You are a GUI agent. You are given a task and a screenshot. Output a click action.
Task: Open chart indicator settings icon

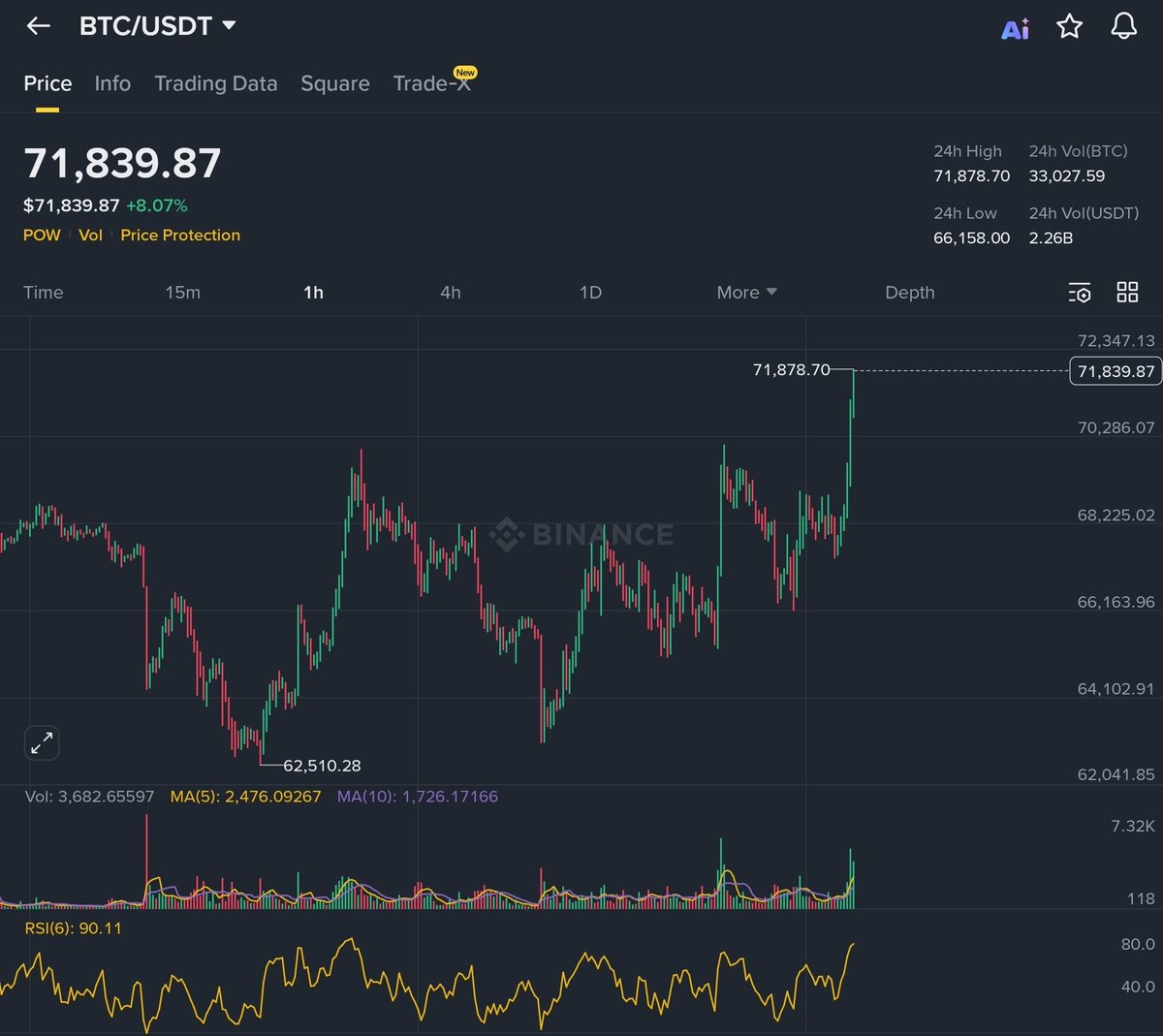1080,293
